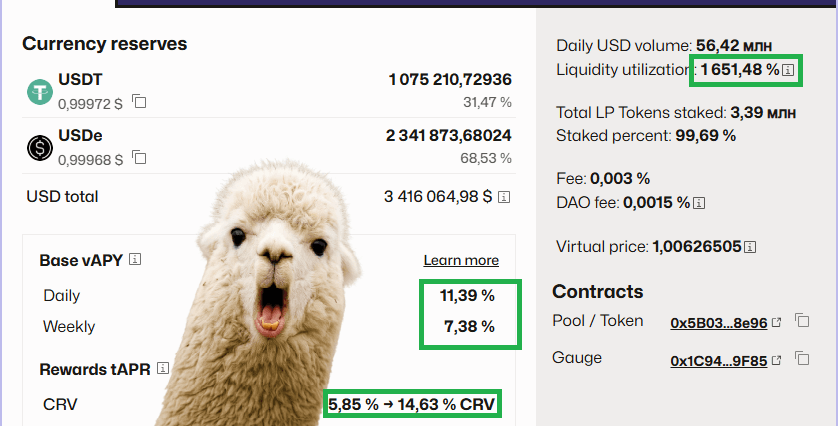Open the Rewards tAPR info icon
This screenshot has width=838, height=426.
click(x=163, y=368)
